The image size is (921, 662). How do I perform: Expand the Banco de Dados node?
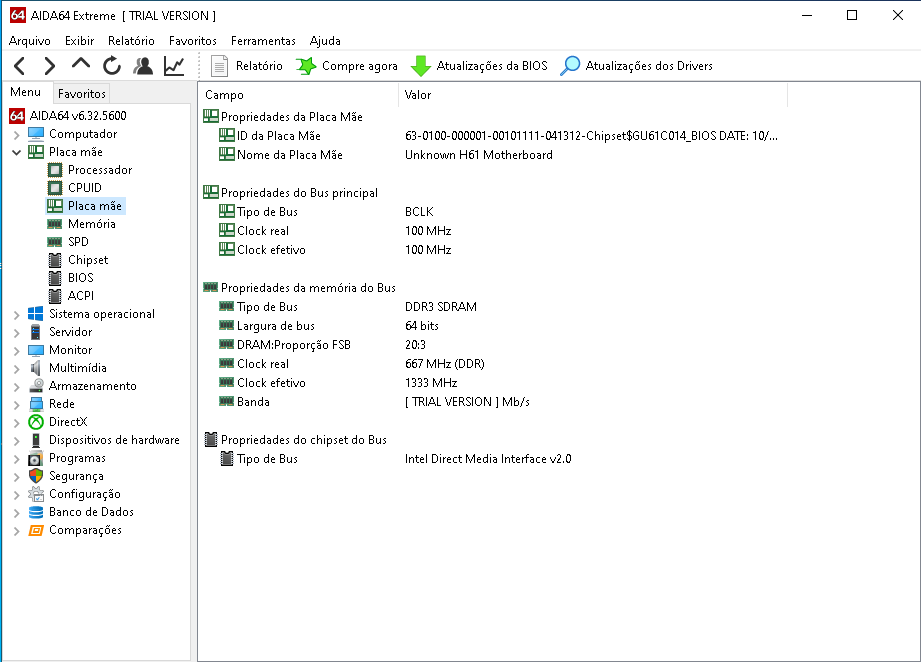pyautogui.click(x=16, y=513)
